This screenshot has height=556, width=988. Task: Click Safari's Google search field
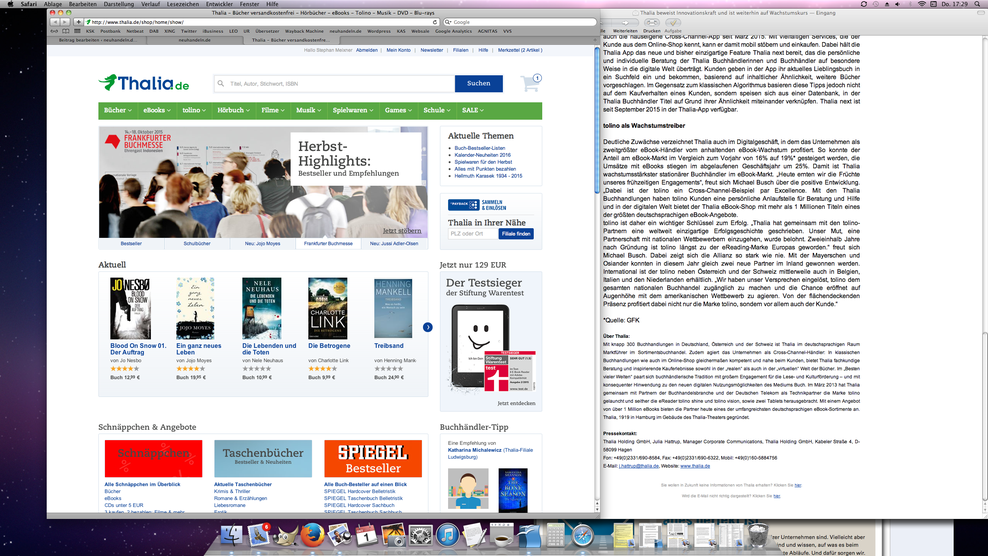tap(519, 22)
